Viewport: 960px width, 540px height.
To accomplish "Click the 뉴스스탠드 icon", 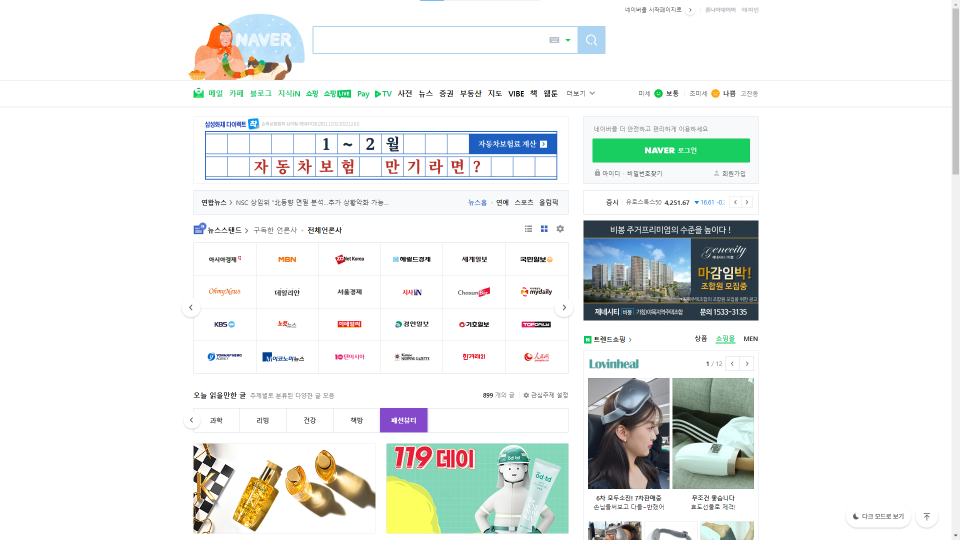I will (200, 229).
